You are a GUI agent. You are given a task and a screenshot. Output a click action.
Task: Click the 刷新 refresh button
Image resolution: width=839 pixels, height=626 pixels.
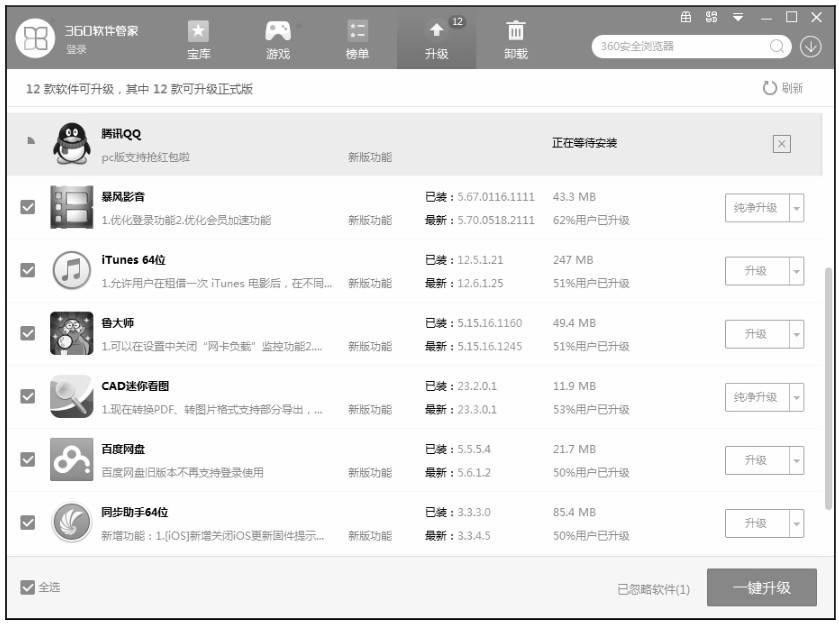pos(782,88)
